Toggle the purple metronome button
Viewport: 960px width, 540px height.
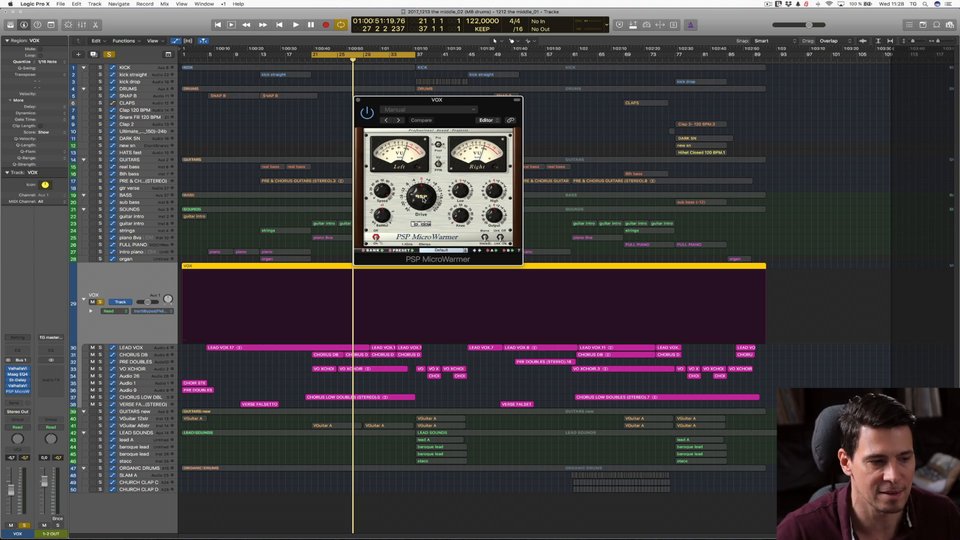tap(691, 25)
